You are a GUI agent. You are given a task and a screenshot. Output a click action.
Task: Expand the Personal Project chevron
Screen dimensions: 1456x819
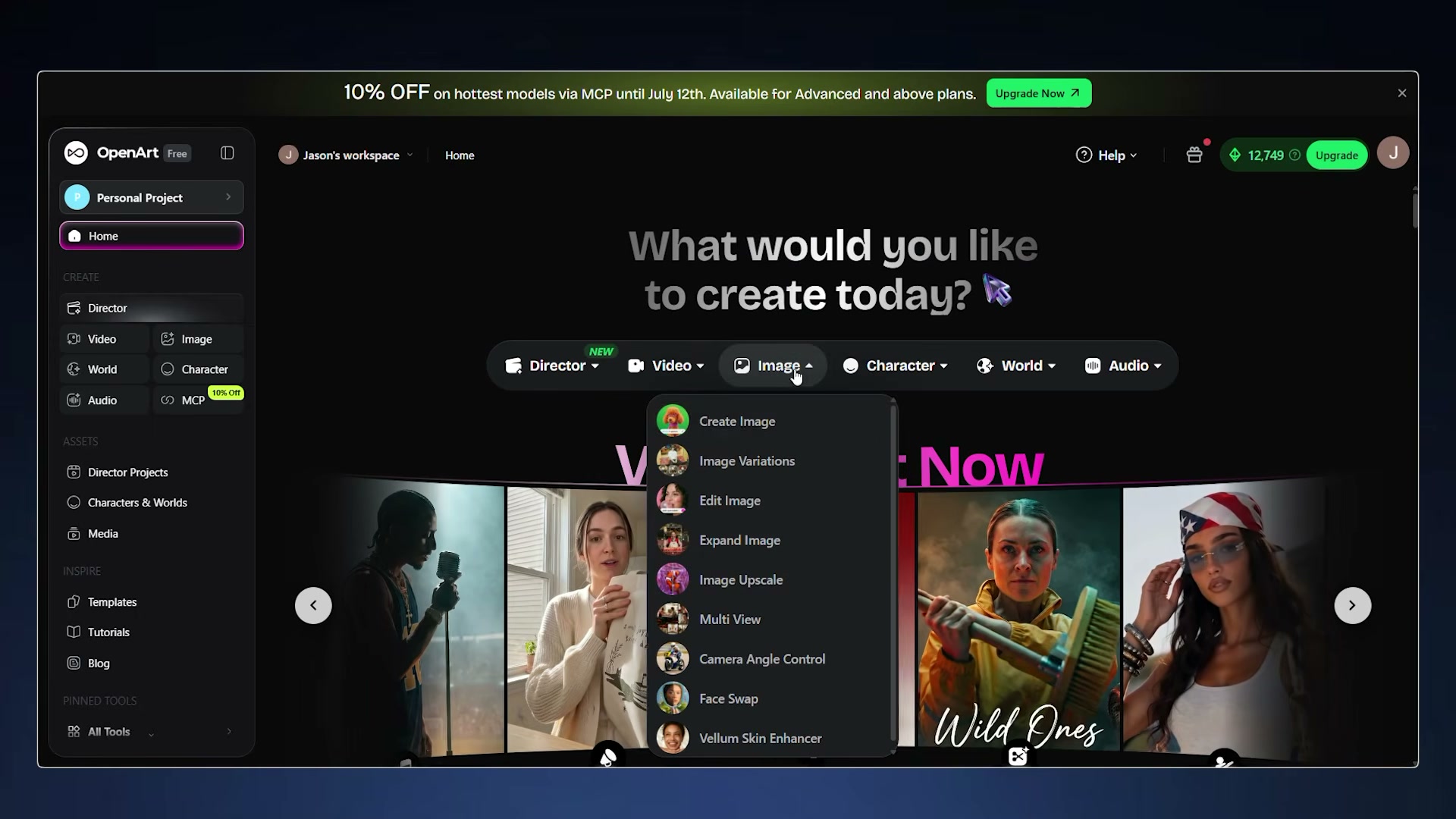tap(228, 197)
